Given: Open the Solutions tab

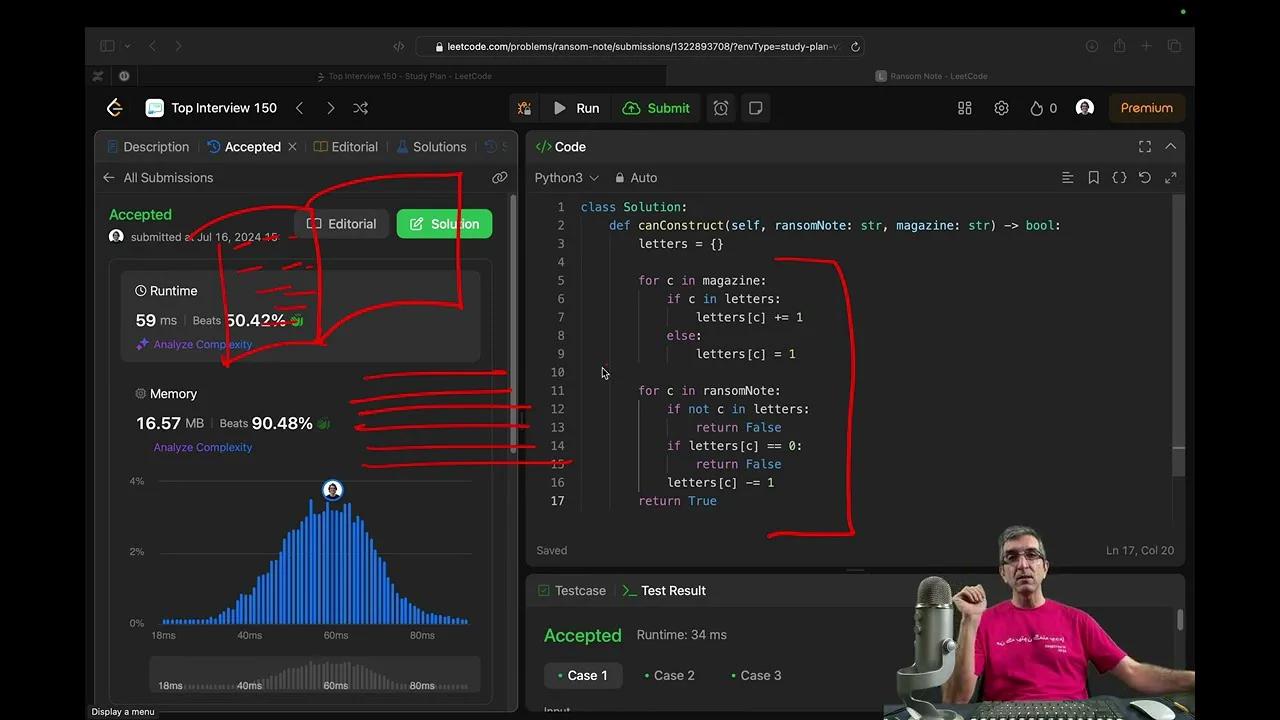Looking at the screenshot, I should coord(432,147).
